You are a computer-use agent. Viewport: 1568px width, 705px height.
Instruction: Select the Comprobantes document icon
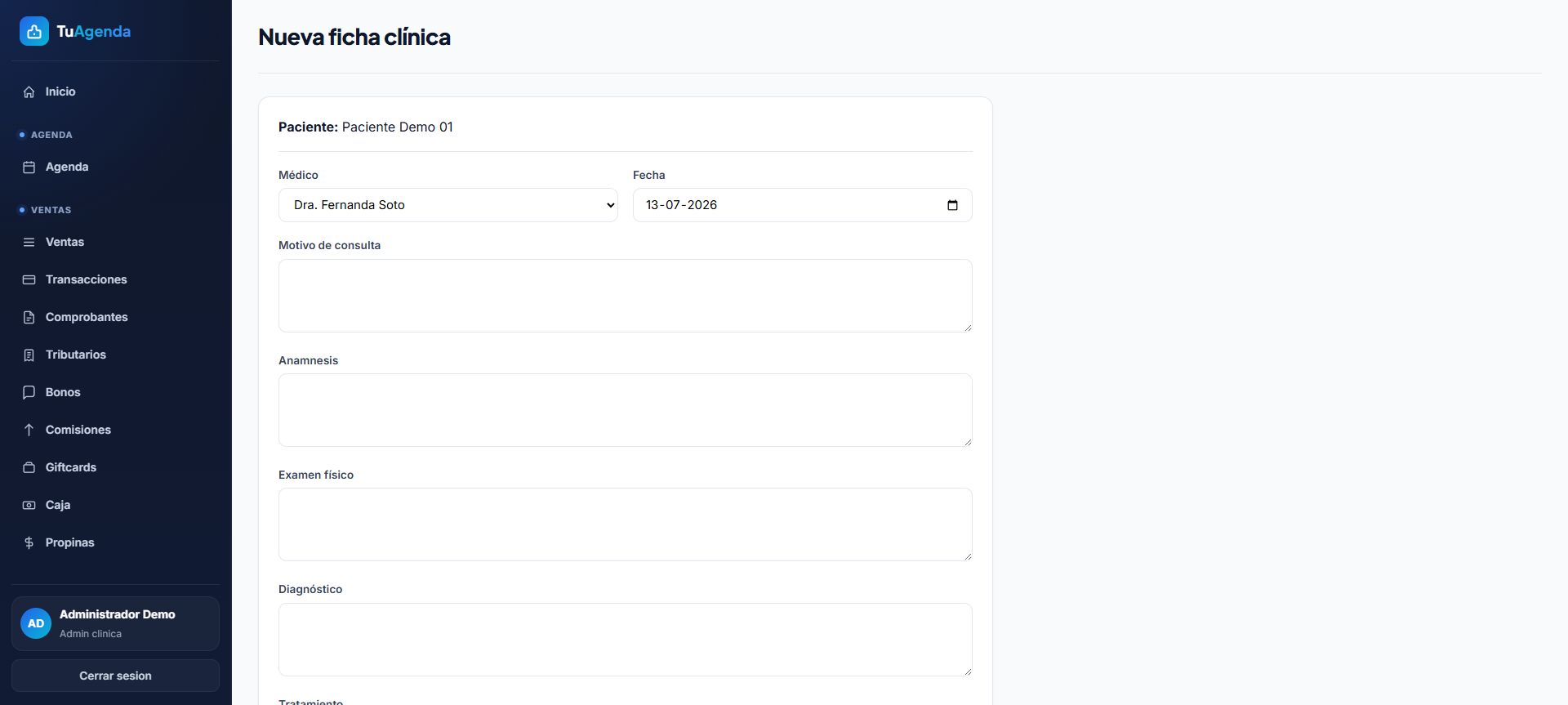[29, 317]
